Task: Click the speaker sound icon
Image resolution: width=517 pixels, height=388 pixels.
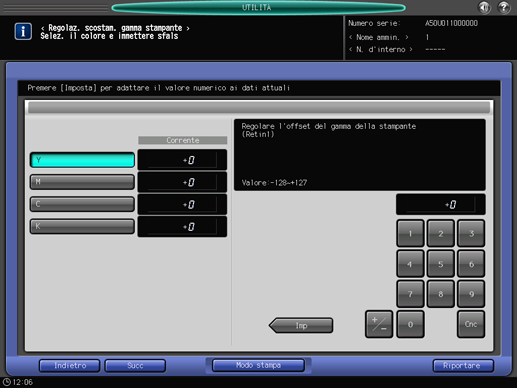Action: [x=484, y=7]
